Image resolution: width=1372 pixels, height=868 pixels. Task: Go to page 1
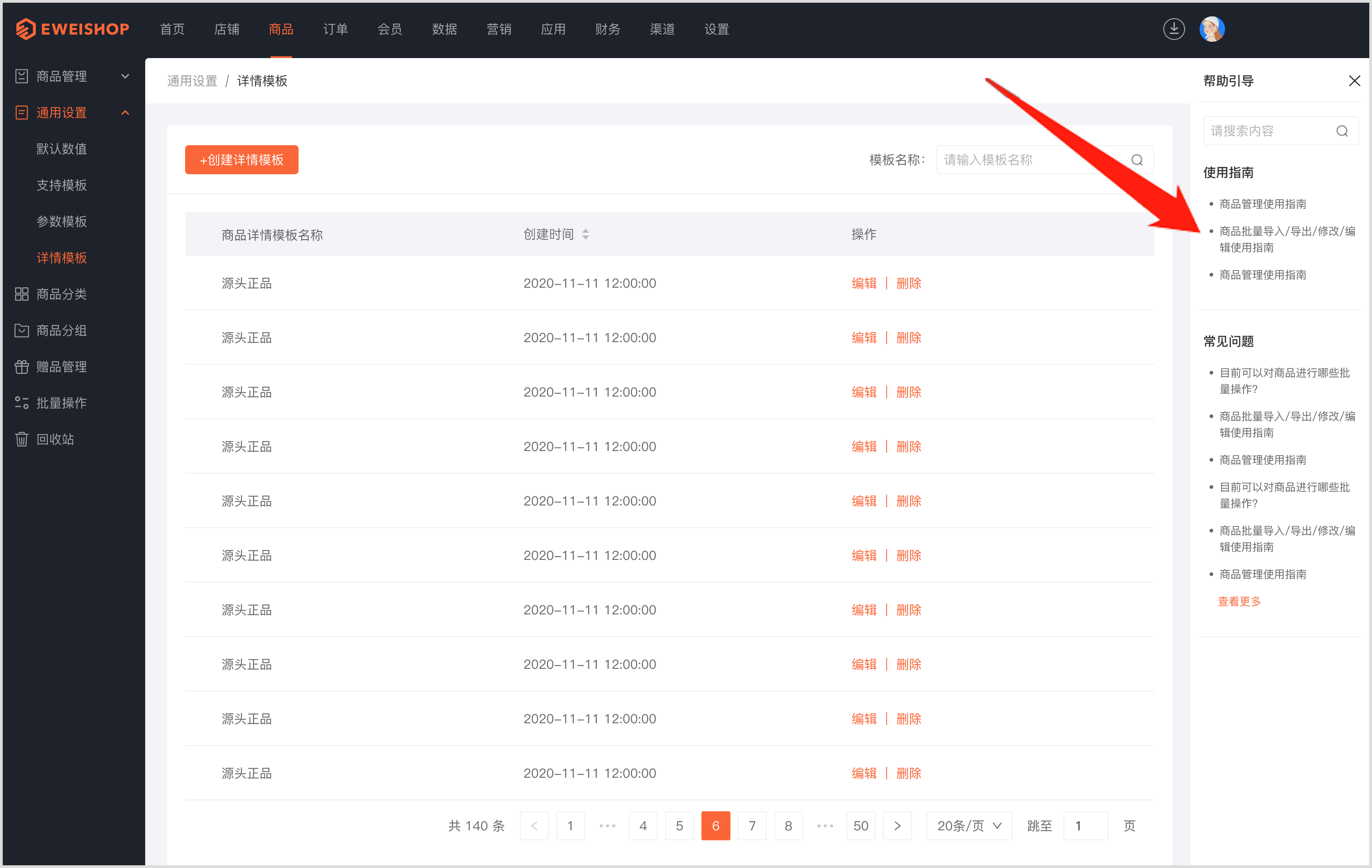(570, 826)
